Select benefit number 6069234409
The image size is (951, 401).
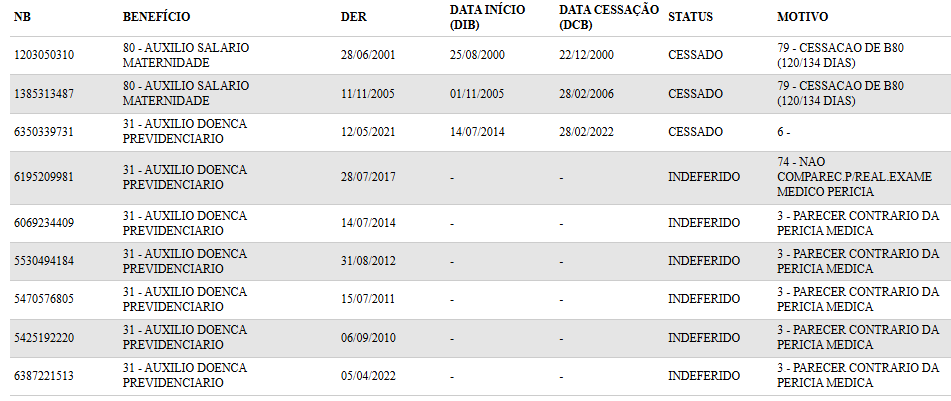click(x=44, y=223)
